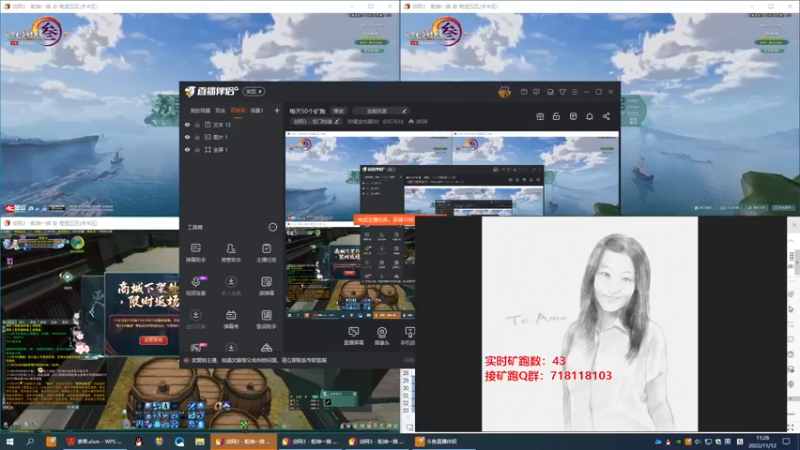
Task: Open the taskbar search icon
Action: [30, 441]
